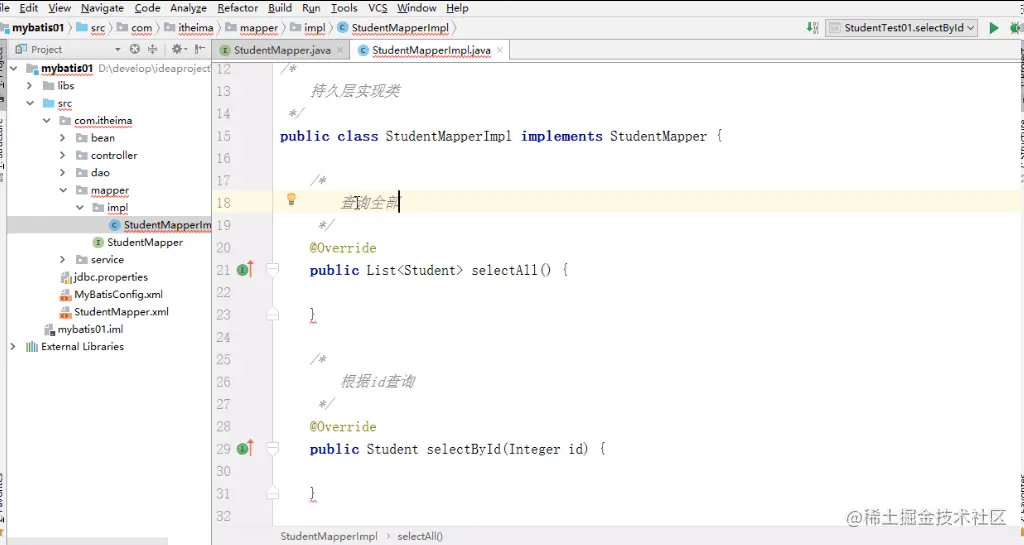Select StudentMapper.xml file
Image resolution: width=1024 pixels, height=545 pixels.
114,312
